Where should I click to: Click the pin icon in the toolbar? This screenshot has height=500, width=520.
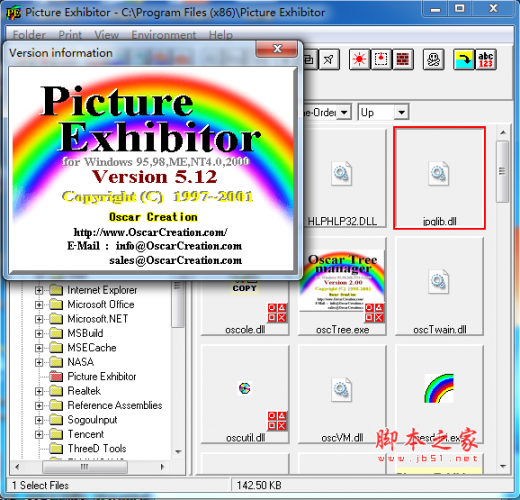pyautogui.click(x=329, y=60)
